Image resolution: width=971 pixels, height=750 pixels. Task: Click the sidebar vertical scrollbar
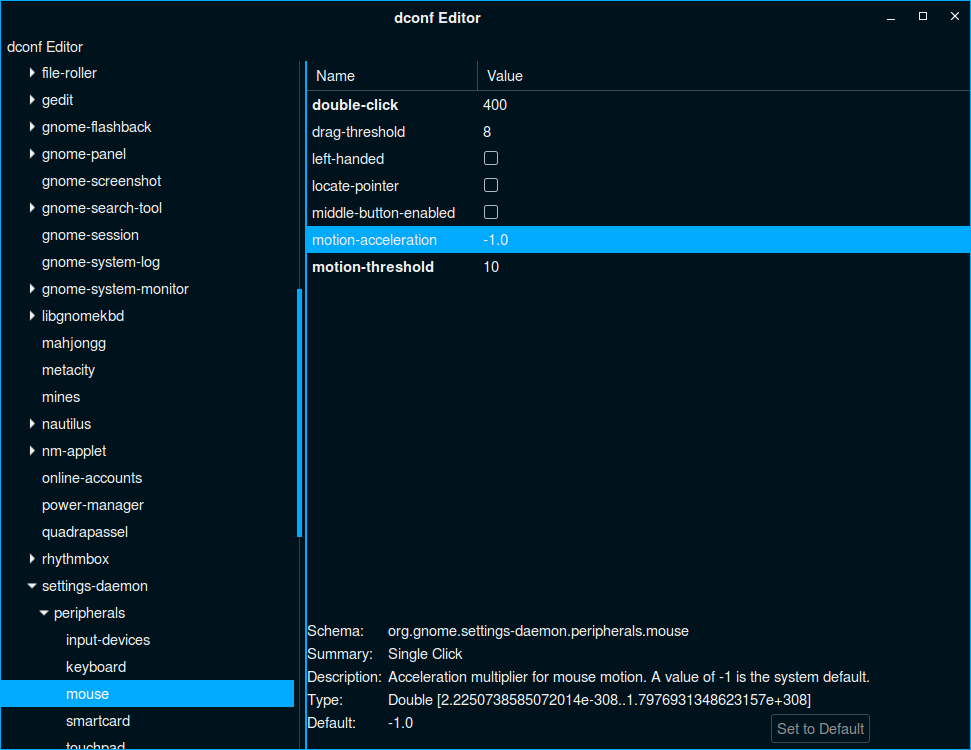point(299,413)
